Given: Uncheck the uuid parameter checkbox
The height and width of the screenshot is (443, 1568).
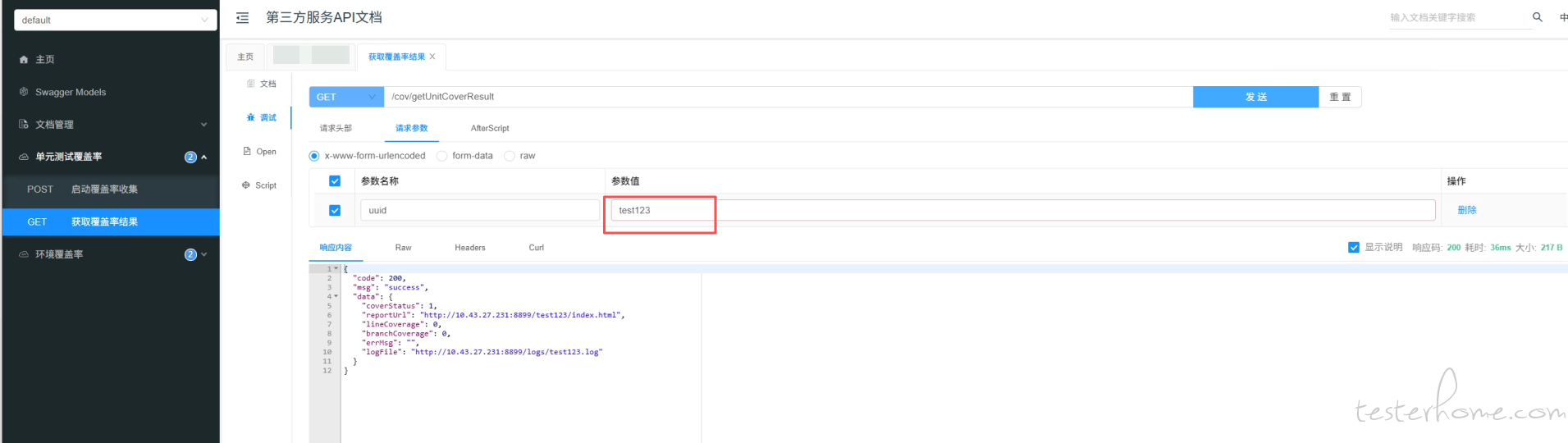Looking at the screenshot, I should [335, 211].
